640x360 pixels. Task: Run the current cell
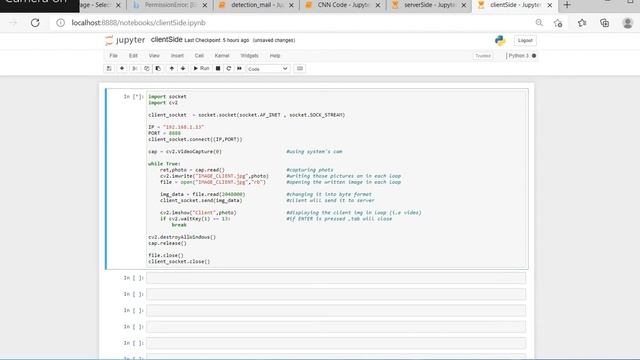pyautogui.click(x=201, y=69)
